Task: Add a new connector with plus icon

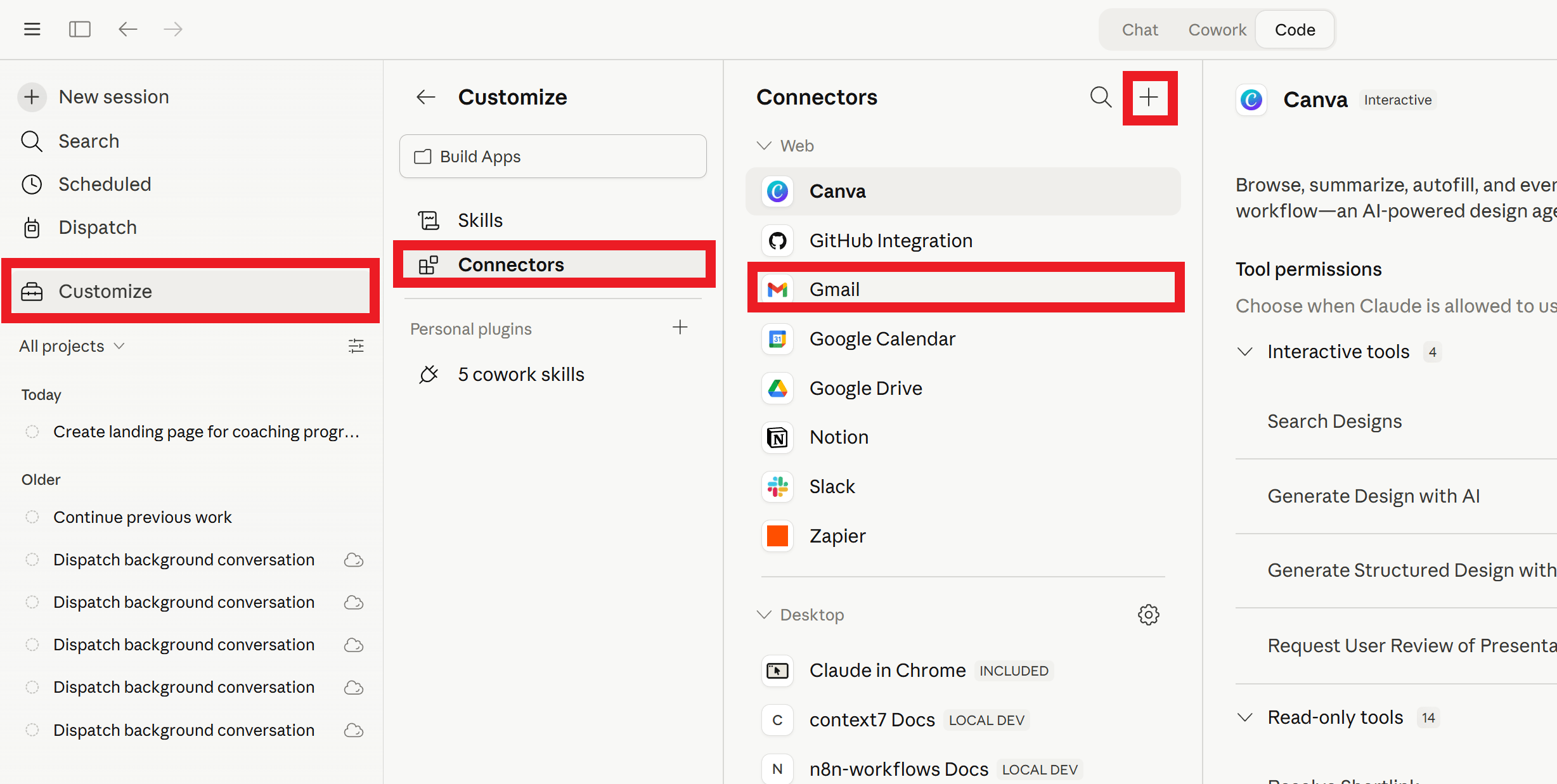Action: pyautogui.click(x=1149, y=97)
